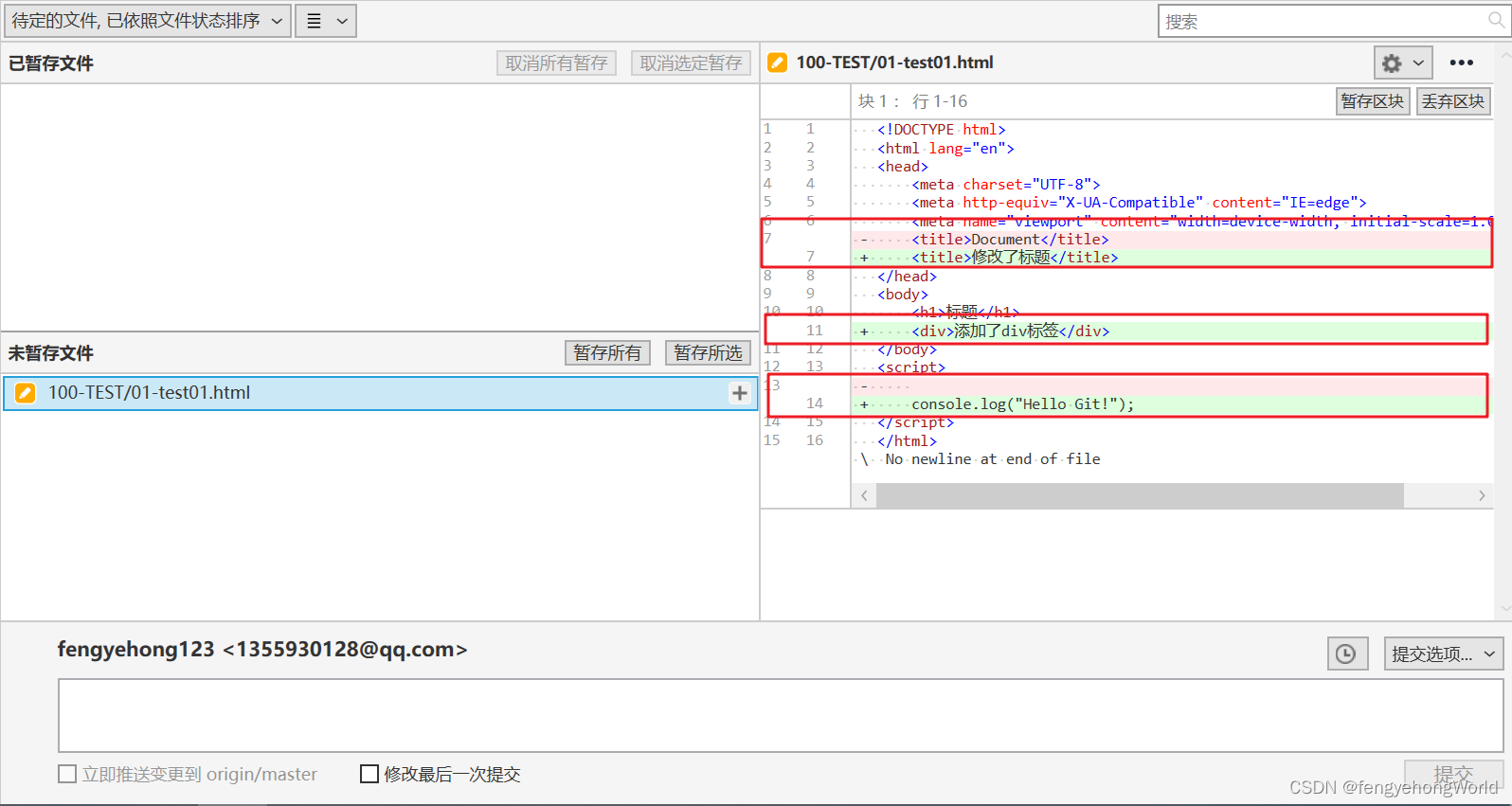Click hunk header 块 1: 行 1-16

click(x=913, y=101)
